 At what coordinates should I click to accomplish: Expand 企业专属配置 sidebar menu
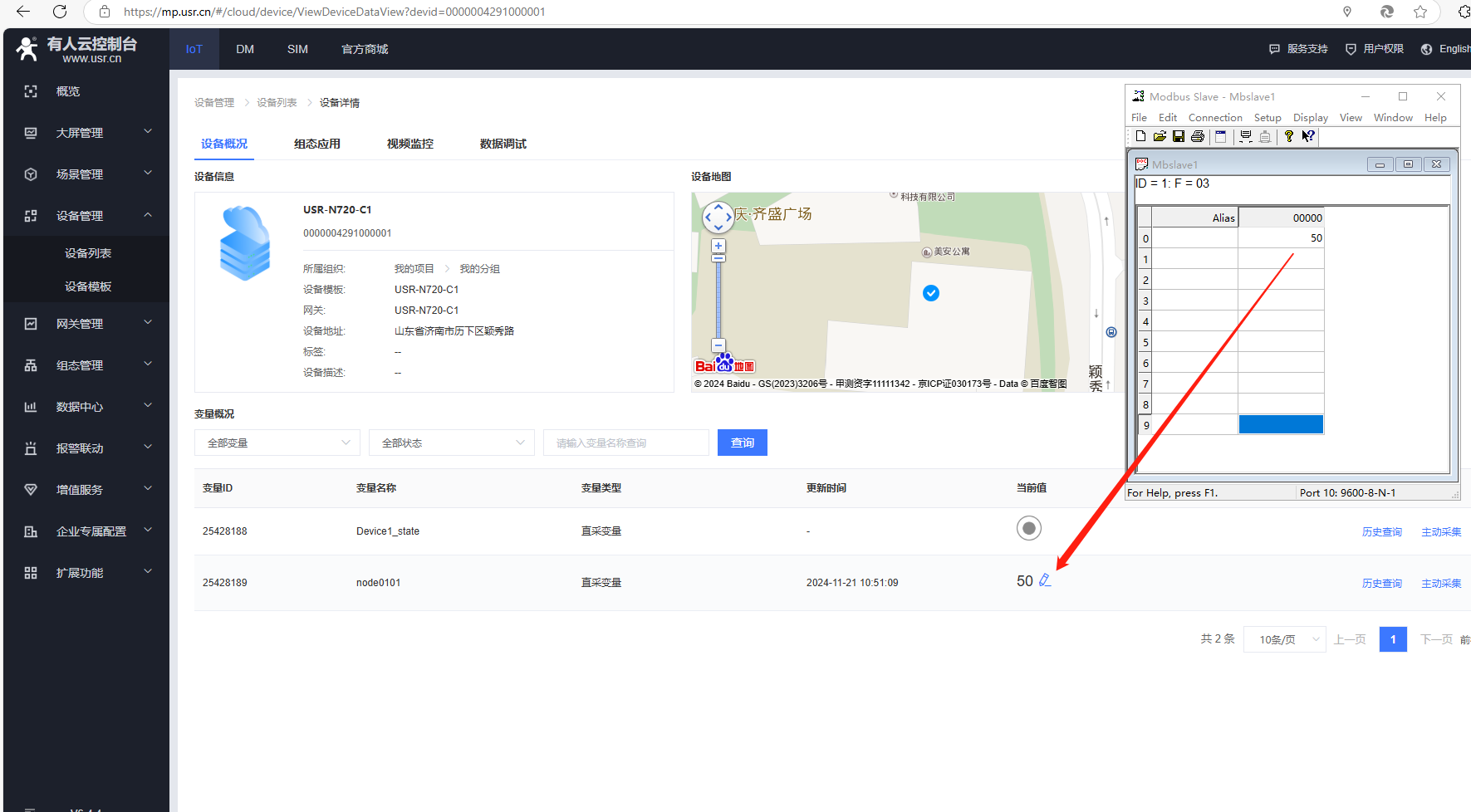tap(86, 531)
